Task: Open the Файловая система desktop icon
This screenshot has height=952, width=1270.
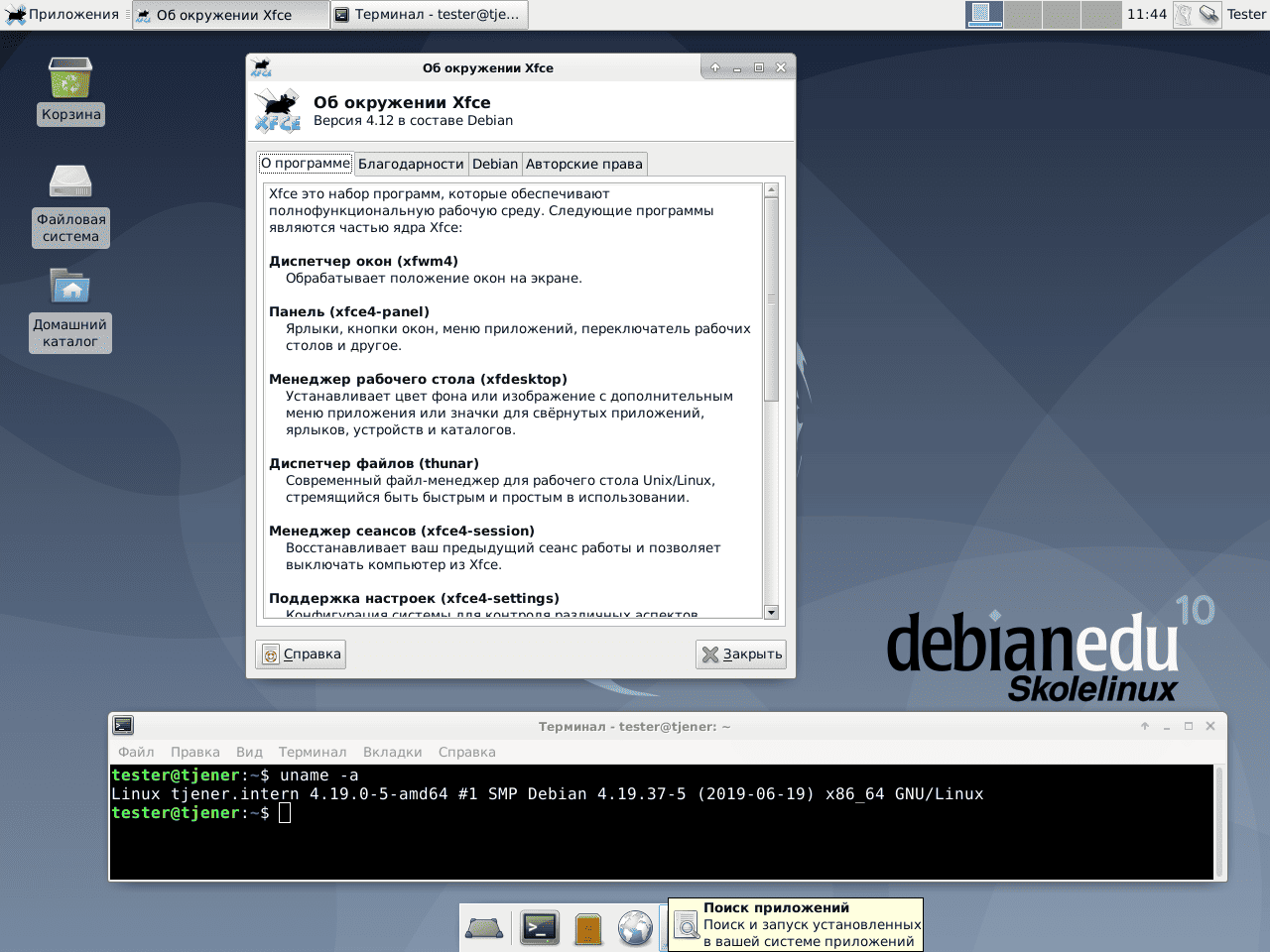Action: pyautogui.click(x=70, y=205)
